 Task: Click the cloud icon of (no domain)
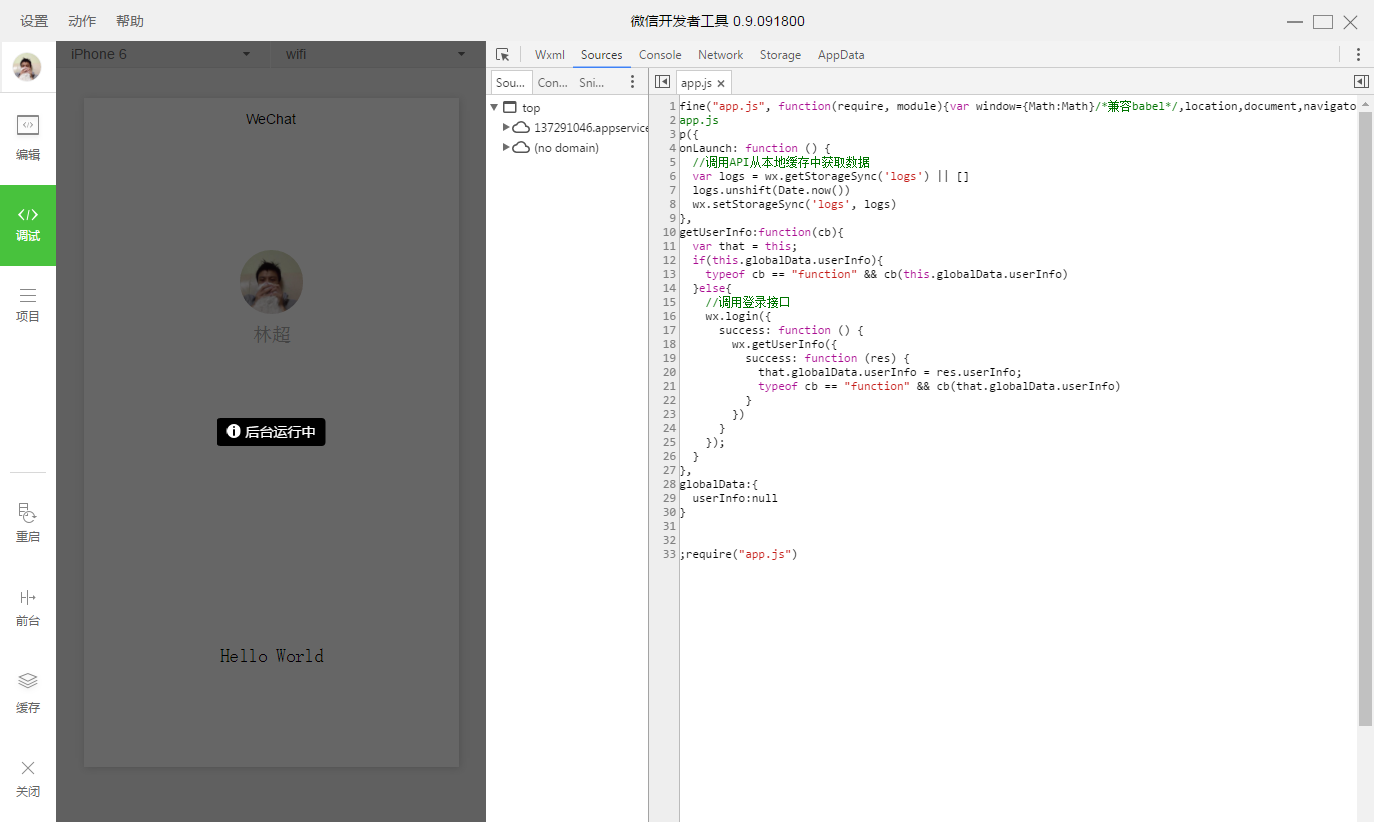click(521, 147)
